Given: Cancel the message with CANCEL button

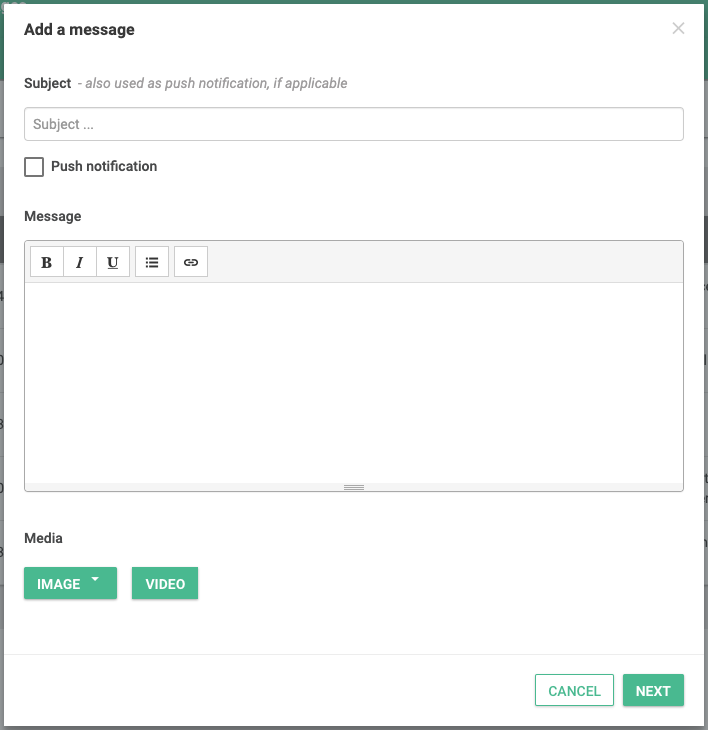Looking at the screenshot, I should click(x=574, y=690).
